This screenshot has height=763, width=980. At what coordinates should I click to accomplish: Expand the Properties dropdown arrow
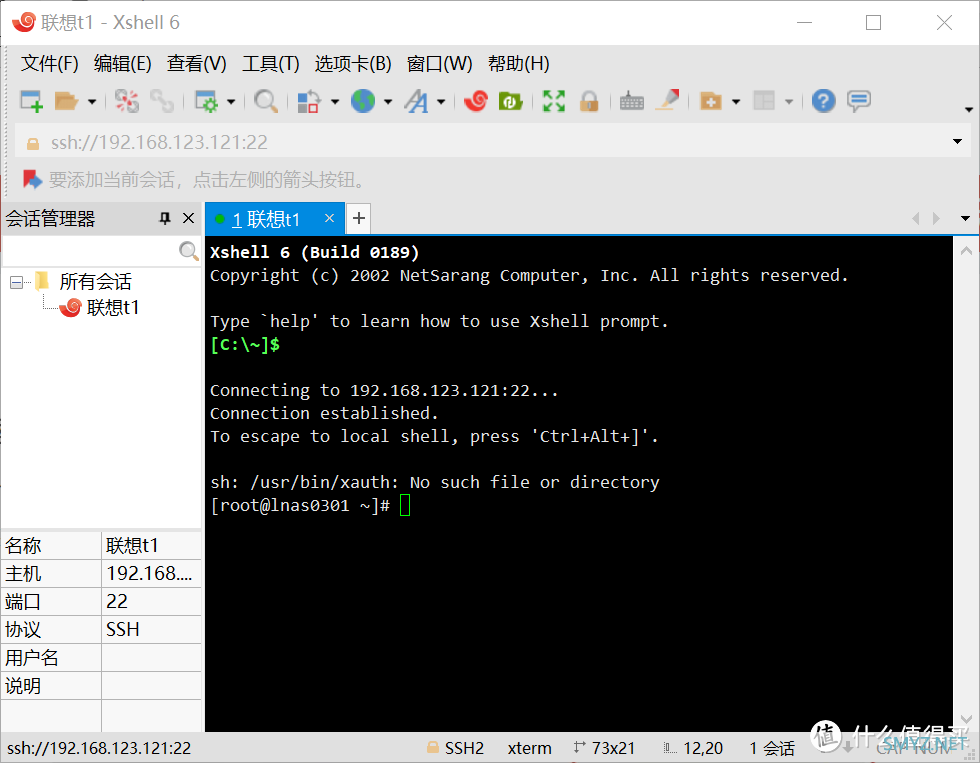231,101
